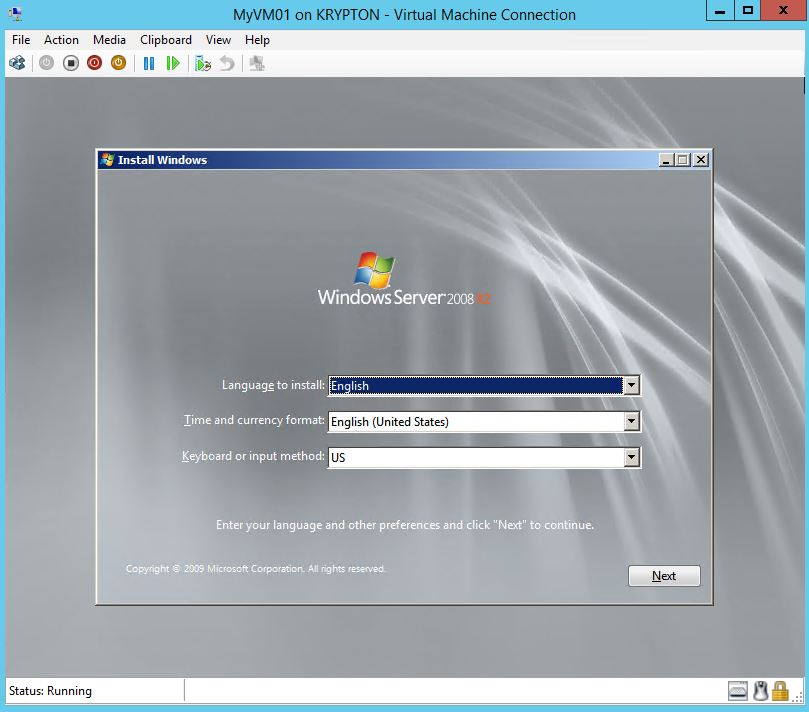Close the Virtual Machine Connection window
809x712 pixels.
[783, 10]
